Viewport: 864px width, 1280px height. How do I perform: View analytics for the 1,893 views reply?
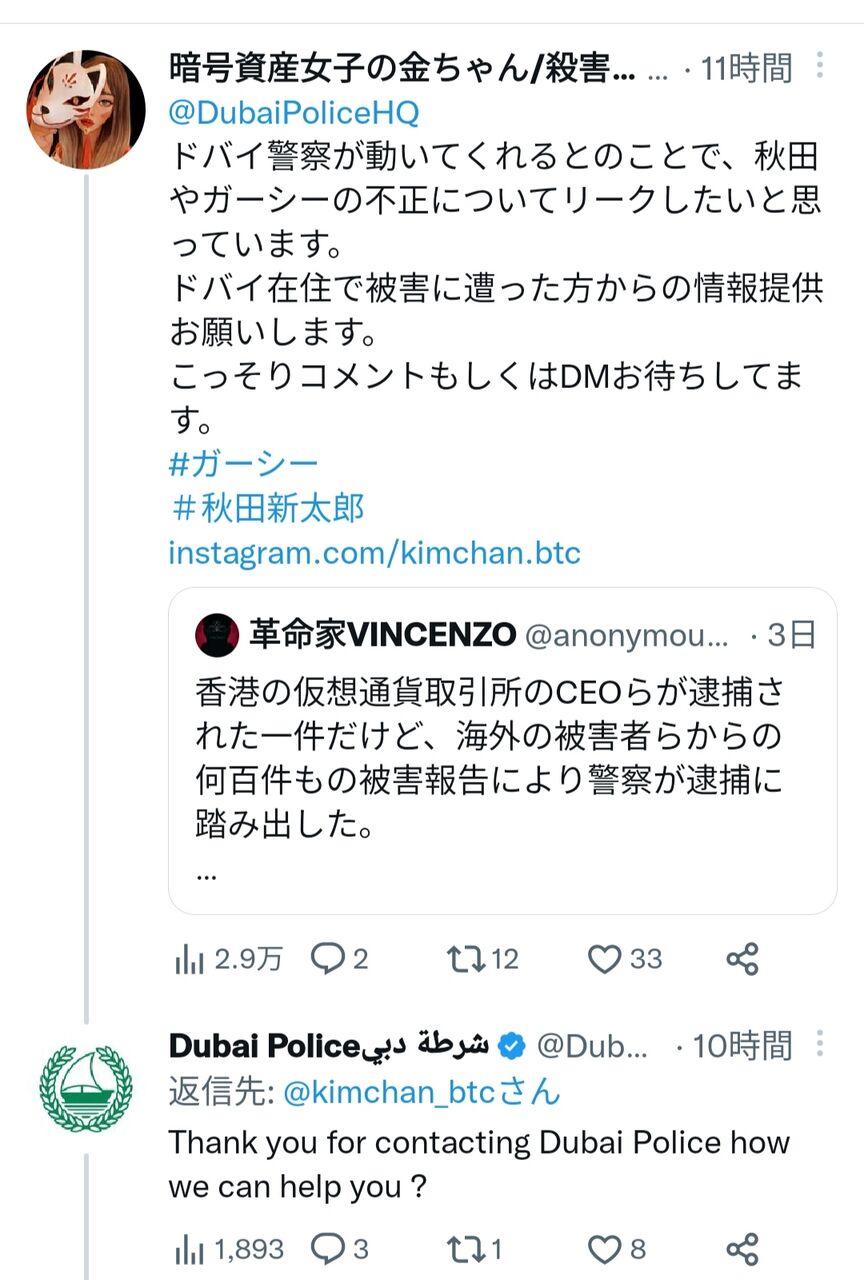(190, 1250)
